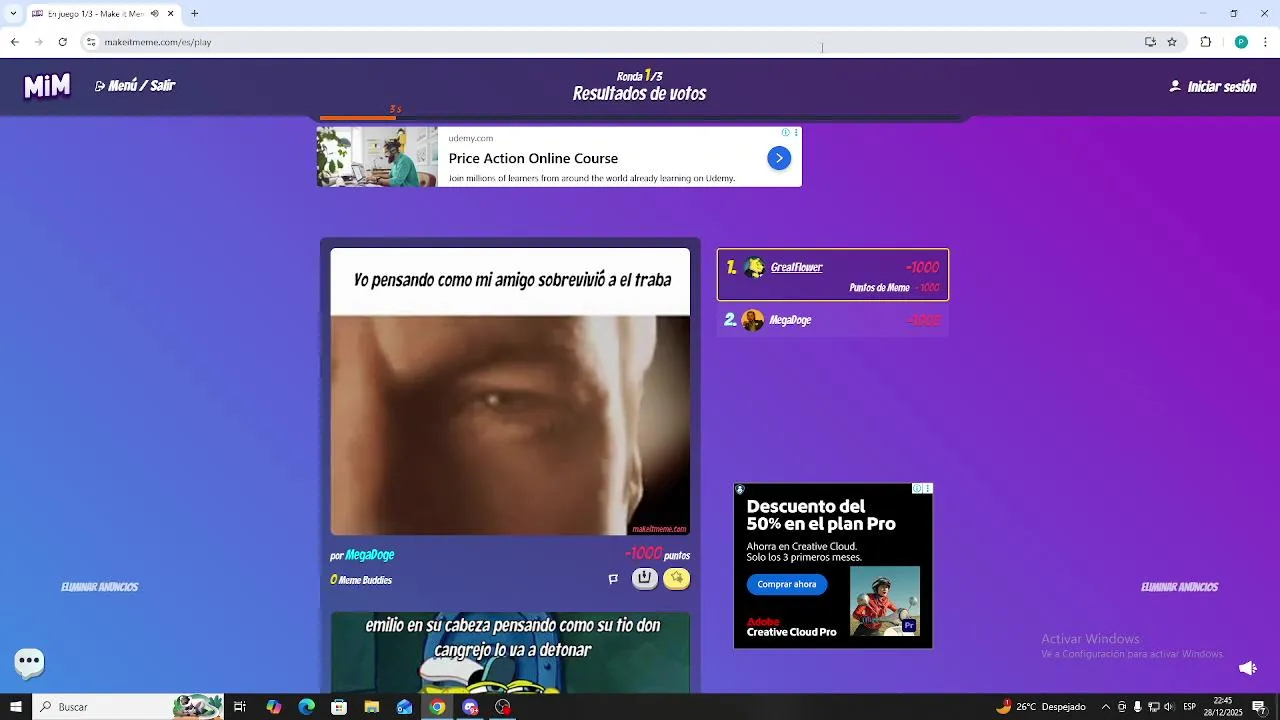Image resolution: width=1280 pixels, height=720 pixels.
Task: Open Chrome profile avatar
Action: 1241,42
